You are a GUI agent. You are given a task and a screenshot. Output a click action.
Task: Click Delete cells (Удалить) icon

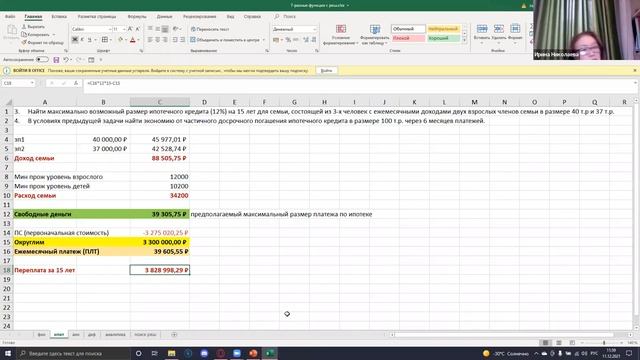498,29
